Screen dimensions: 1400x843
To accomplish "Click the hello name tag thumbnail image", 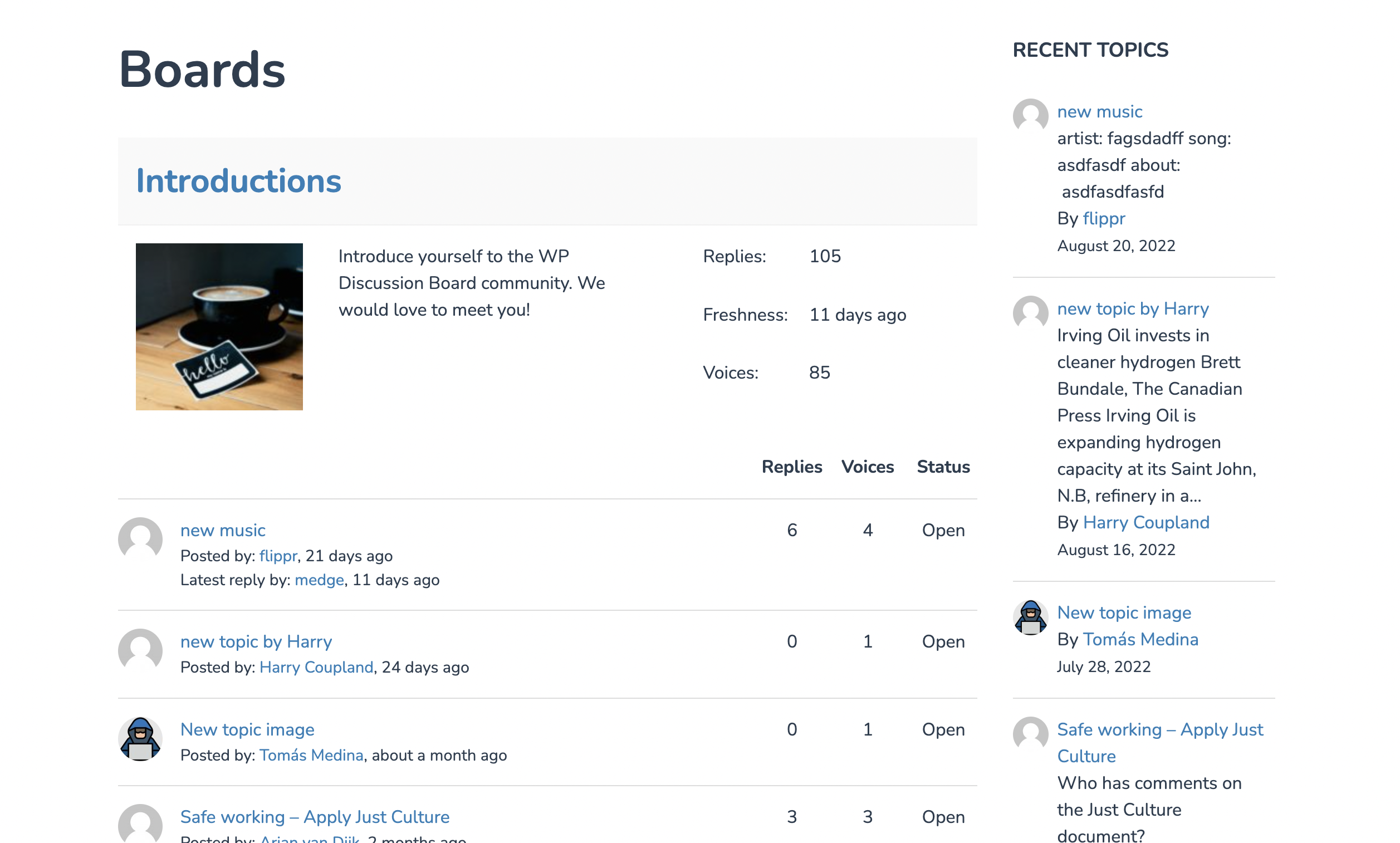I will pos(219,326).
